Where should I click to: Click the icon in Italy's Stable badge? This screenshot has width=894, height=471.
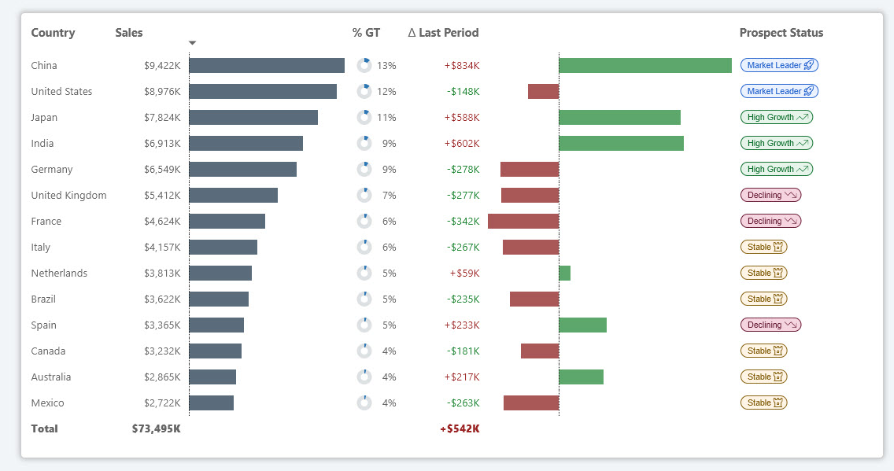click(780, 247)
